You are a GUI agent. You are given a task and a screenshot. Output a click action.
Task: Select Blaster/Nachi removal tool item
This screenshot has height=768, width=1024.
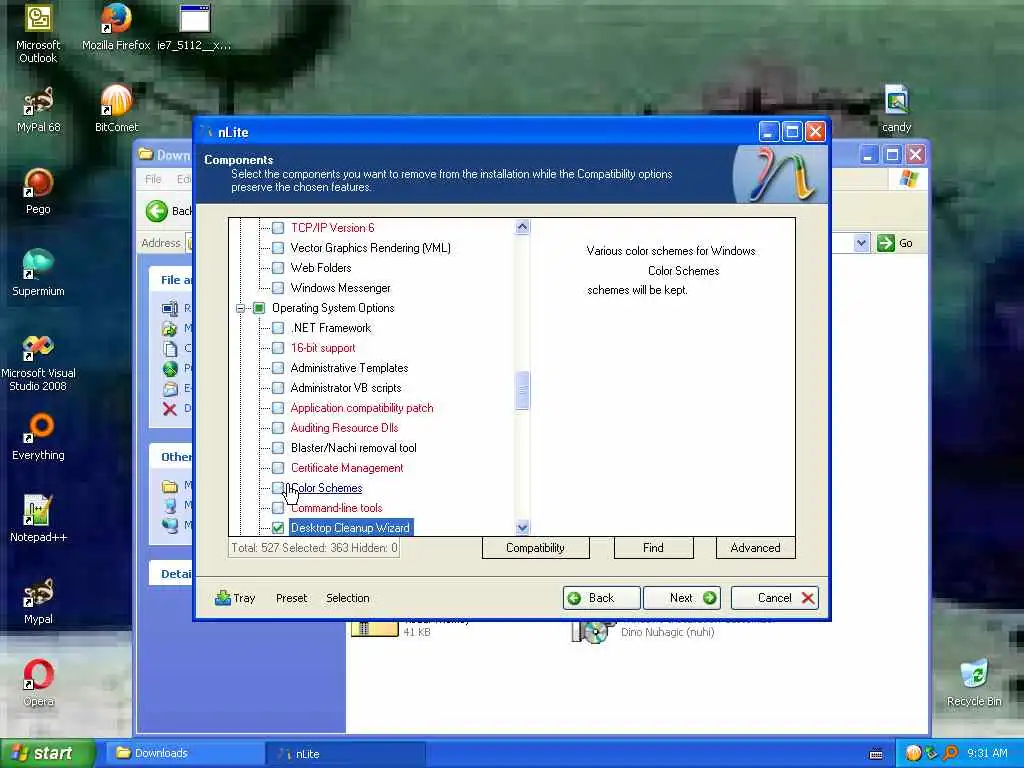click(353, 448)
